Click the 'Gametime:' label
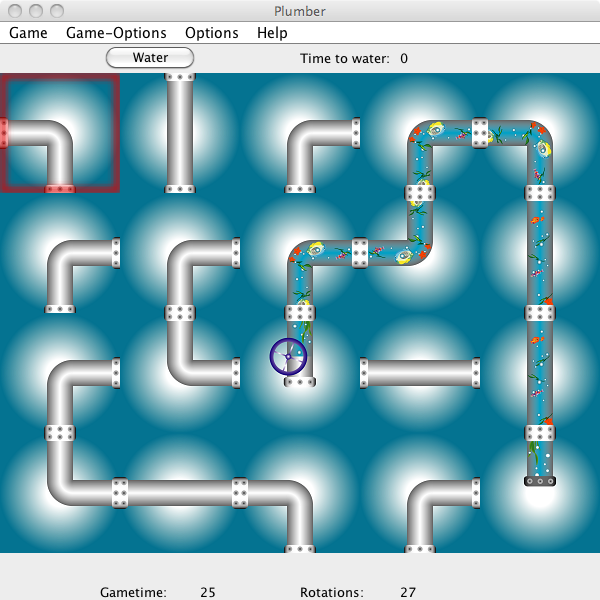 [134, 592]
